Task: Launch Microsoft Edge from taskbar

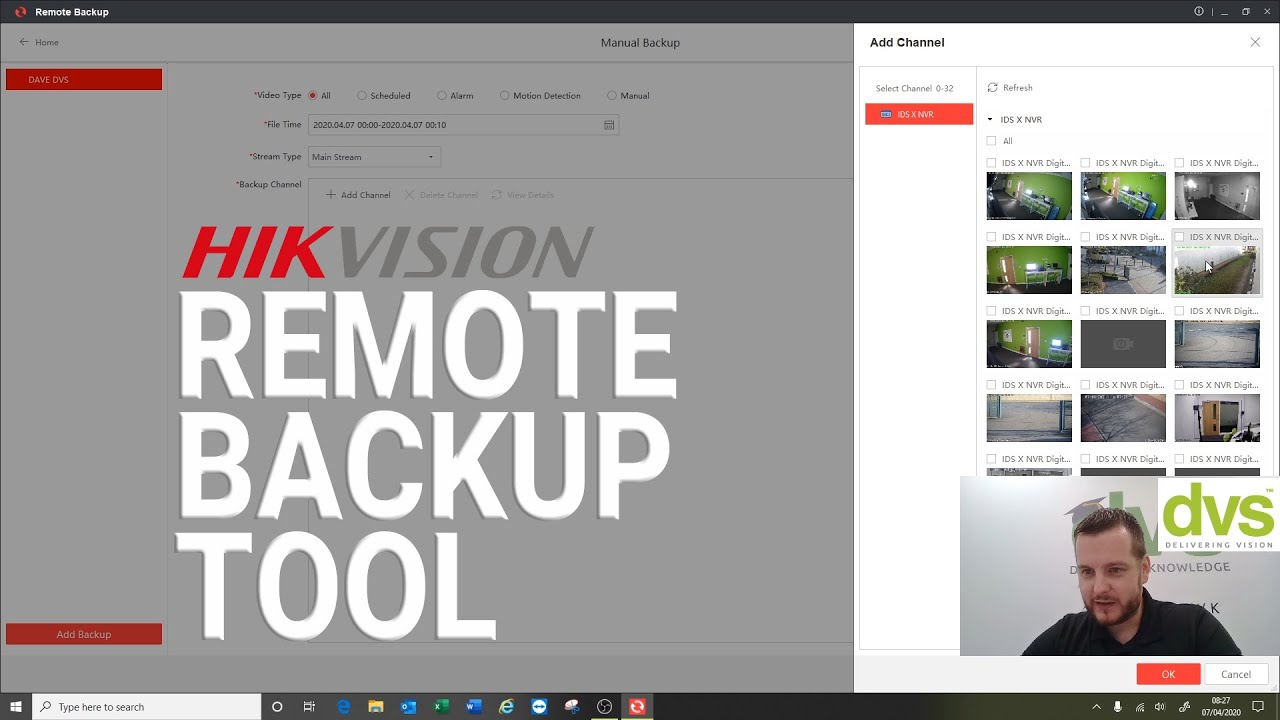Action: [x=344, y=707]
